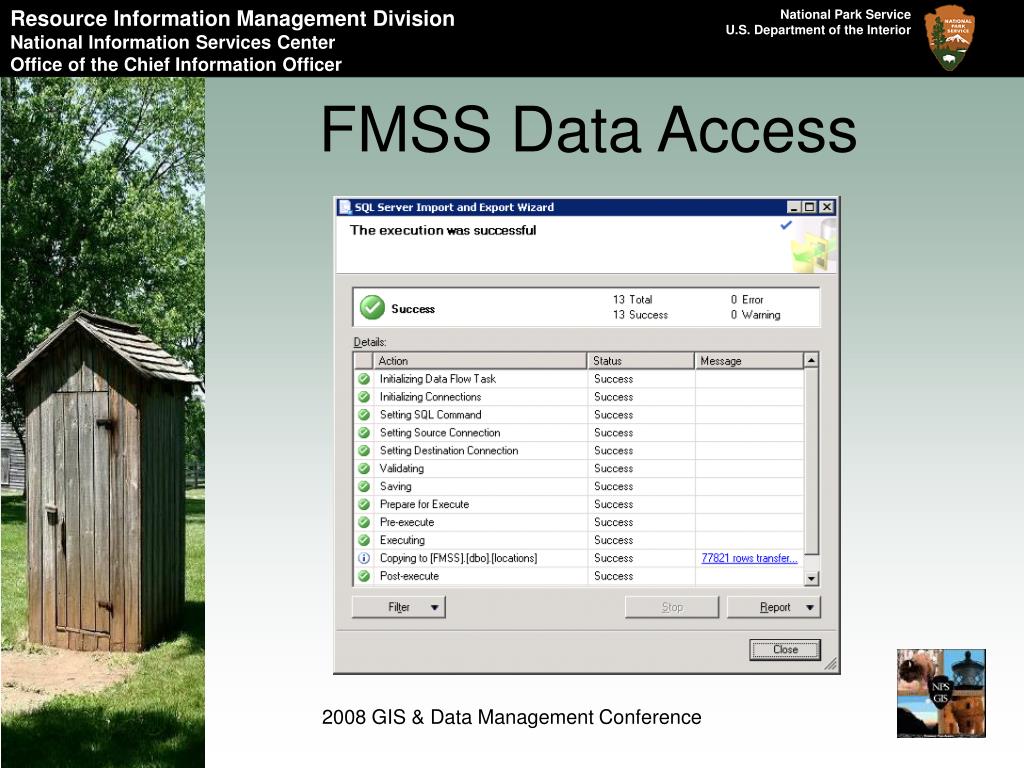Click the FMSS Data Access slide title
Viewport: 1024px width, 768px height.
pos(588,129)
